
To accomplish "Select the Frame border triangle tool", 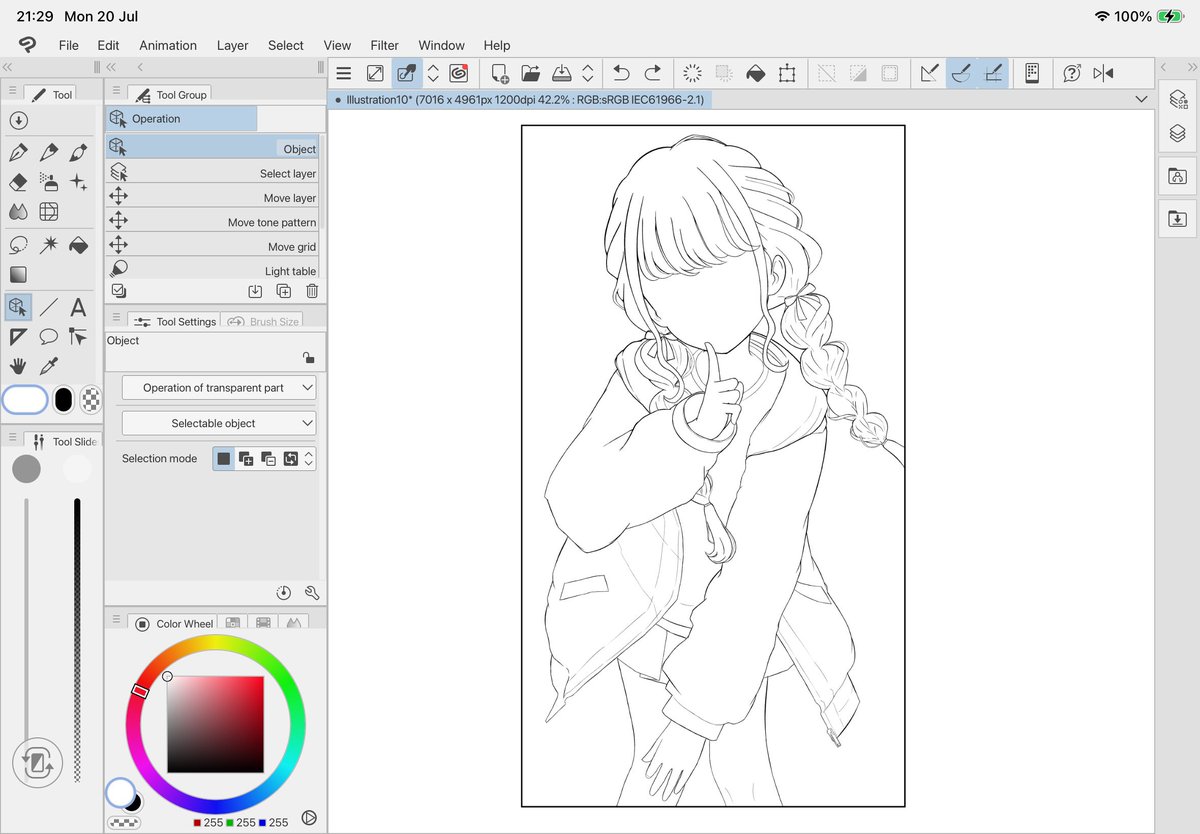I will tap(18, 337).
